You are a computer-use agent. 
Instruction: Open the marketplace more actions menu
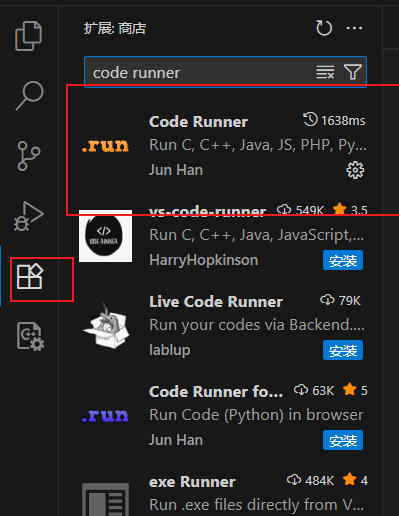coord(354,28)
